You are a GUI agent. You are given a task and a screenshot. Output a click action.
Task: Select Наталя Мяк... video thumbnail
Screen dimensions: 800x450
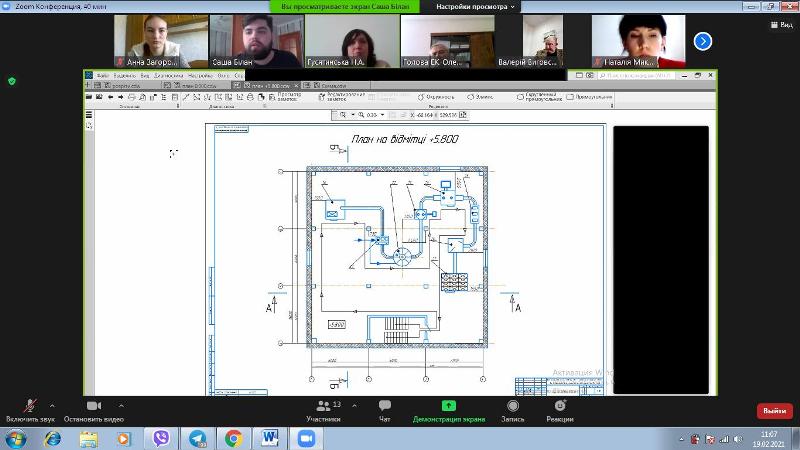point(638,41)
